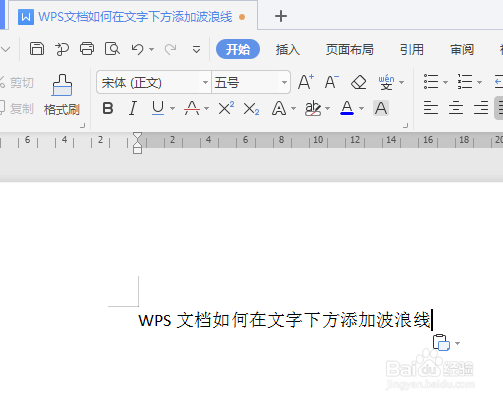
Task: Center align text
Action: (x=456, y=108)
